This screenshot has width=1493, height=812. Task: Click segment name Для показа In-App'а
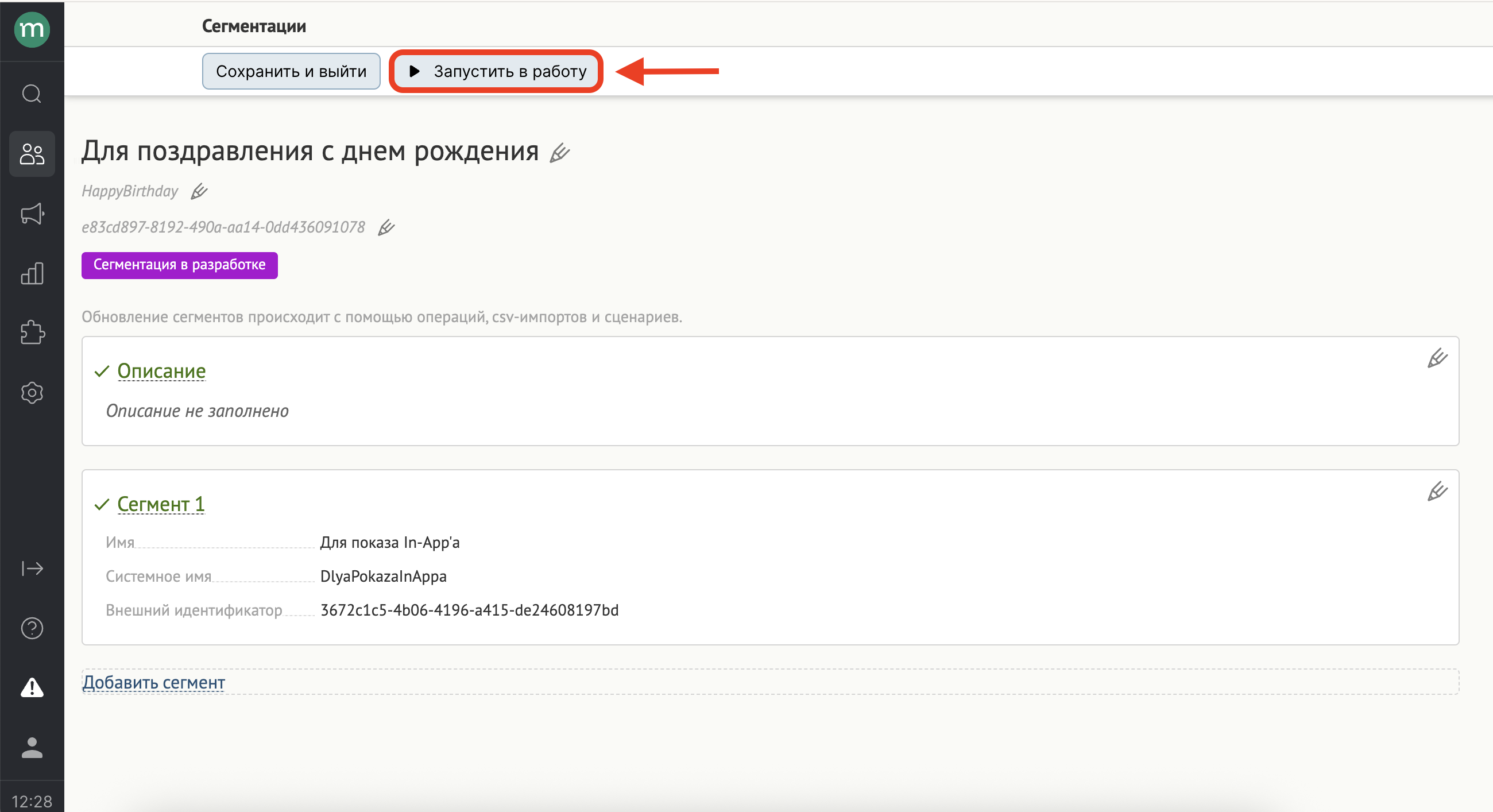tap(390, 543)
